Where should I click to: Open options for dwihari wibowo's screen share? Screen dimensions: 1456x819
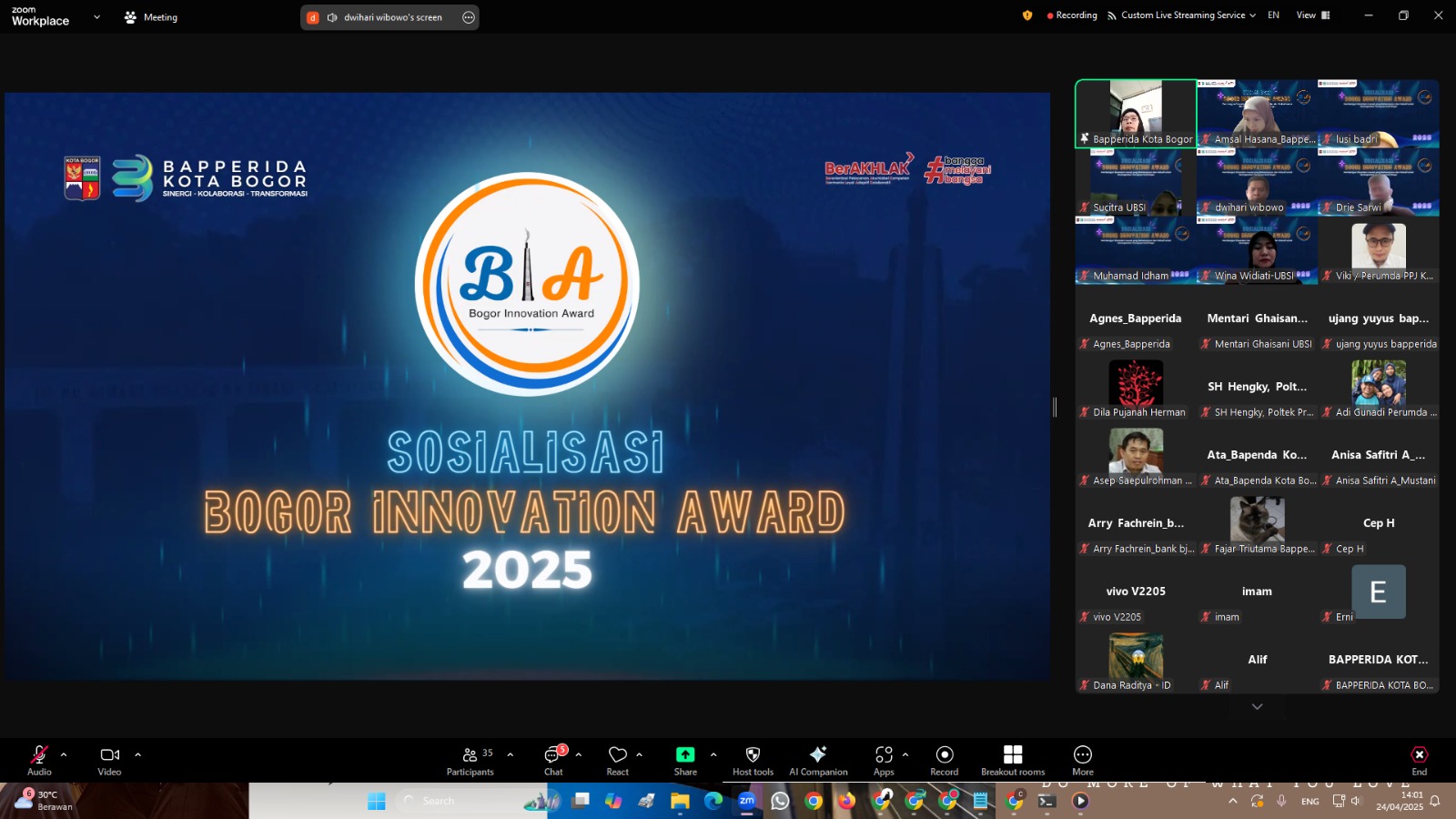click(469, 17)
